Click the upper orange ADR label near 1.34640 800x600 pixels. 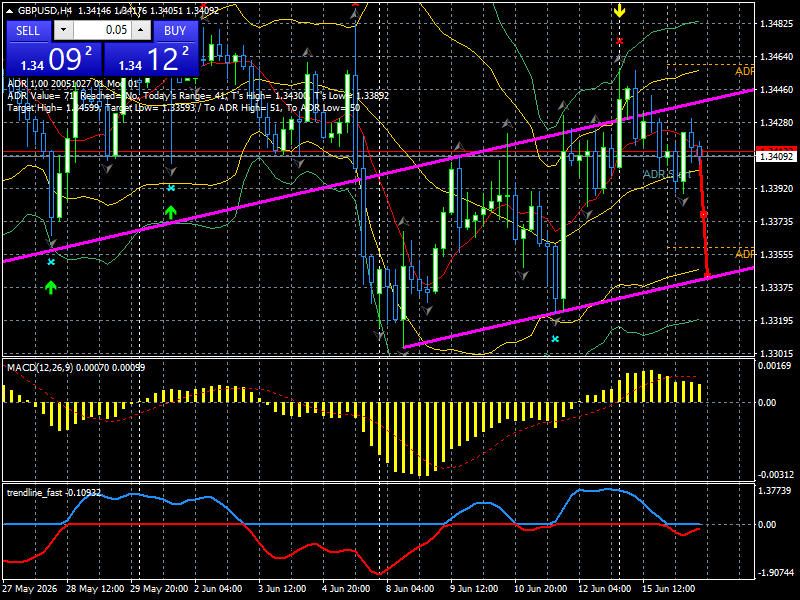pos(744,71)
